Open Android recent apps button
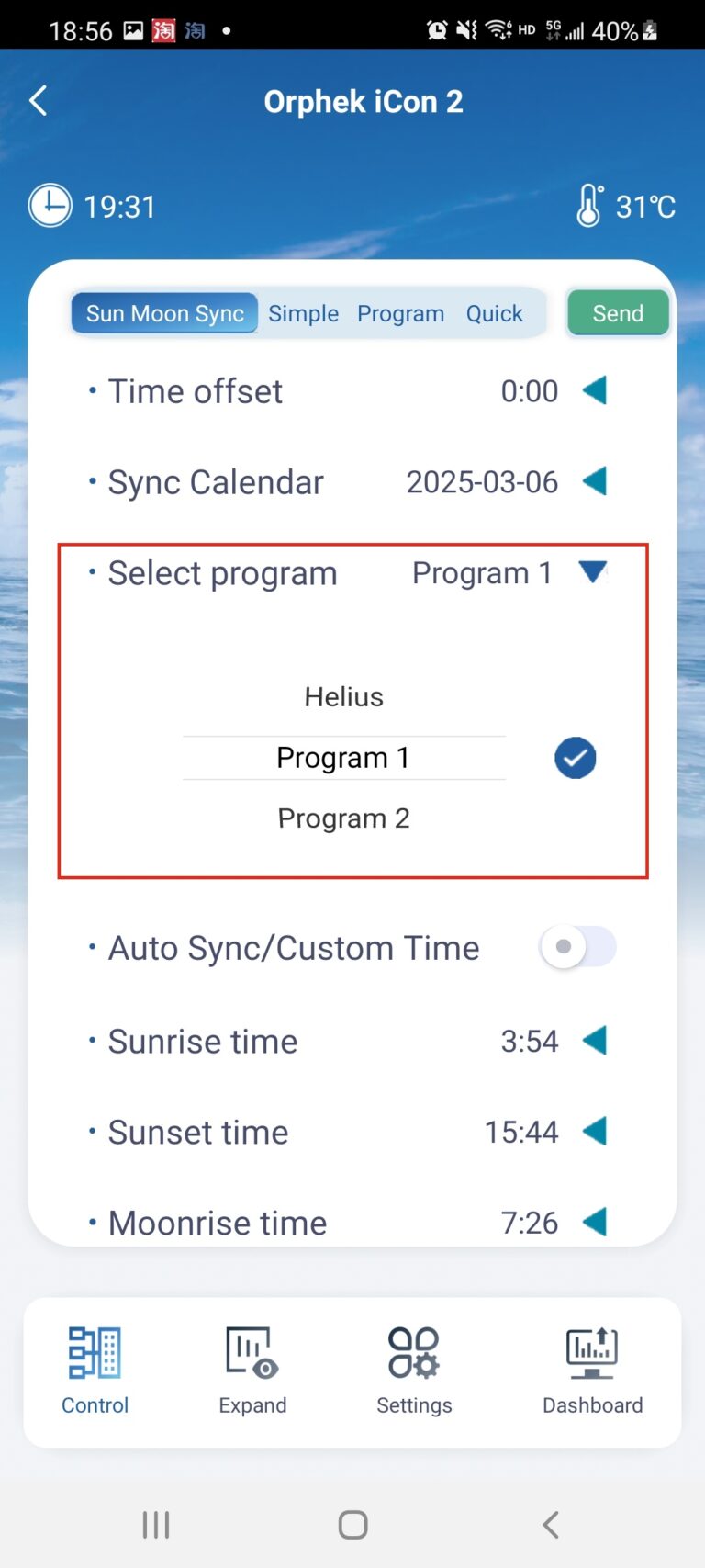This screenshot has height=1568, width=705. coord(156,1525)
